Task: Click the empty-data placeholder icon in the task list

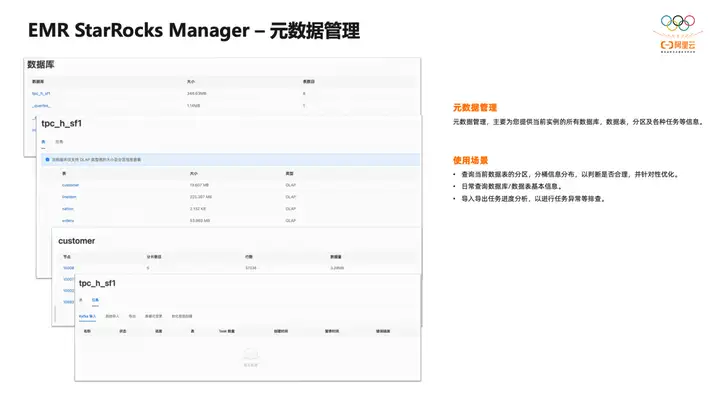Action: (251, 354)
